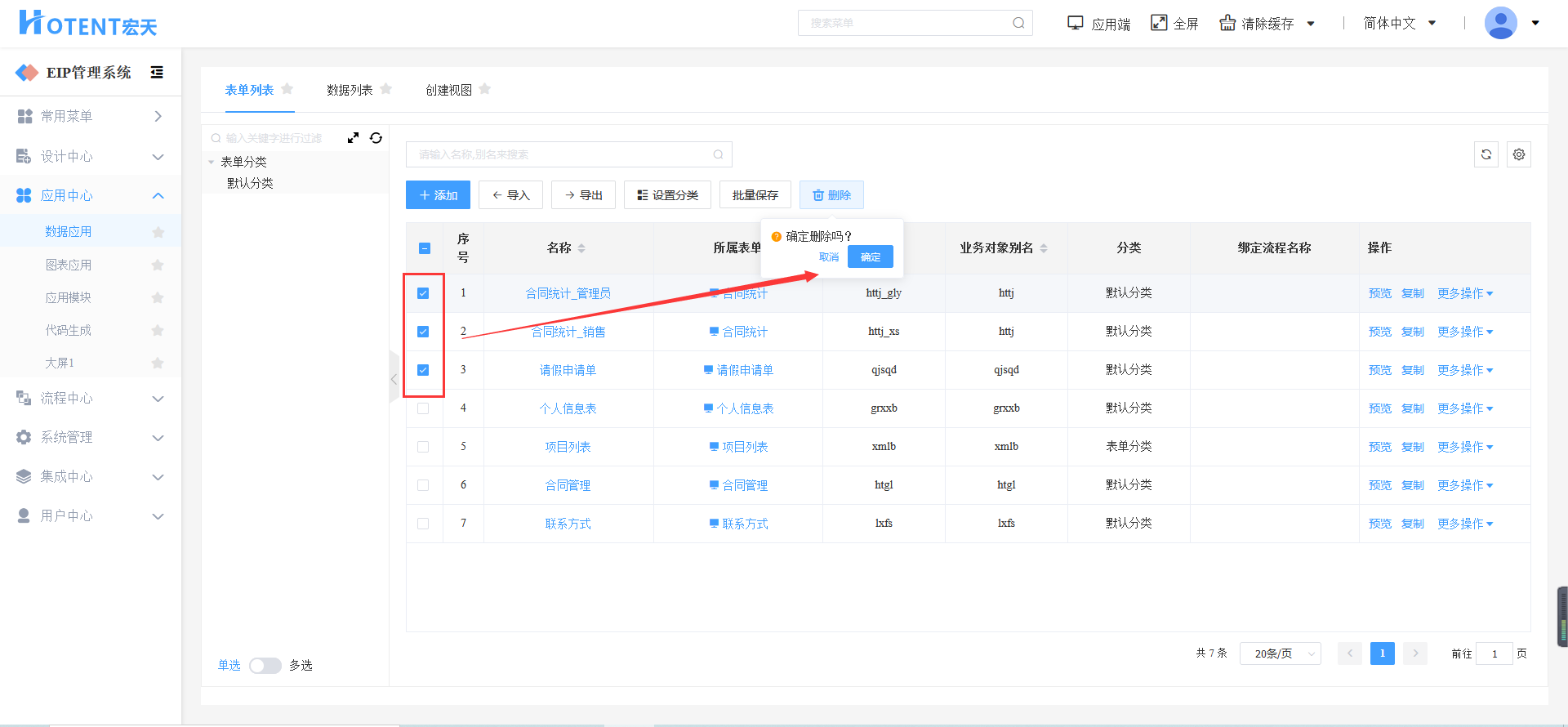Uncheck row 2 合同统计_销售 checkbox
The width and height of the screenshot is (1568, 727).
pos(423,332)
